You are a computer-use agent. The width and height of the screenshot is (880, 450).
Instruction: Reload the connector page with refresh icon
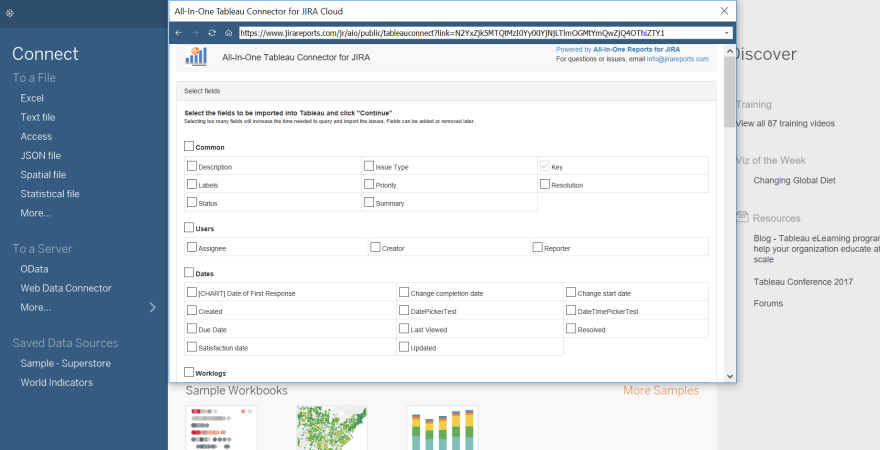pos(212,33)
